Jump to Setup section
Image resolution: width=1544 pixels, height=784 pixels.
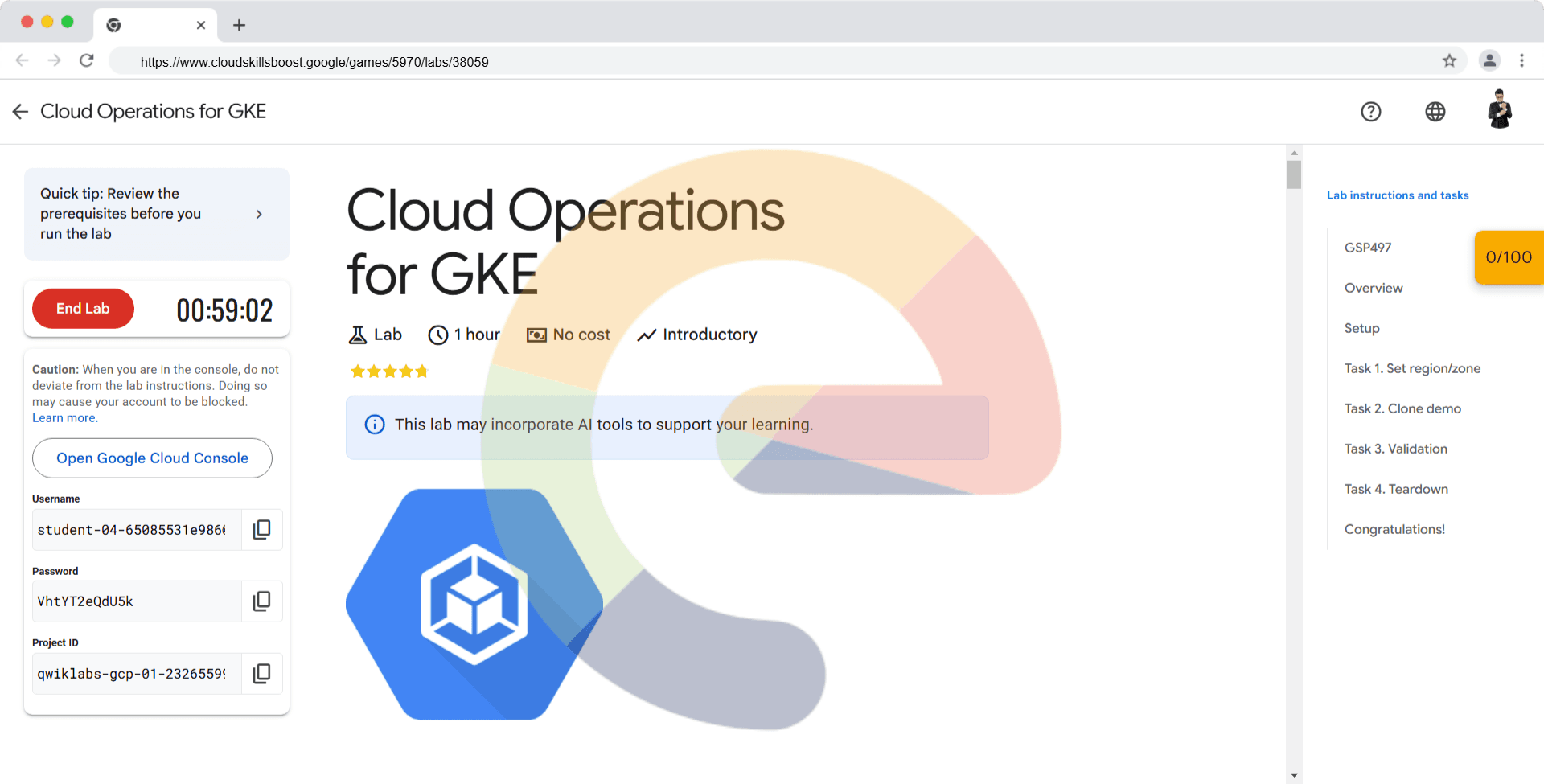1362,328
